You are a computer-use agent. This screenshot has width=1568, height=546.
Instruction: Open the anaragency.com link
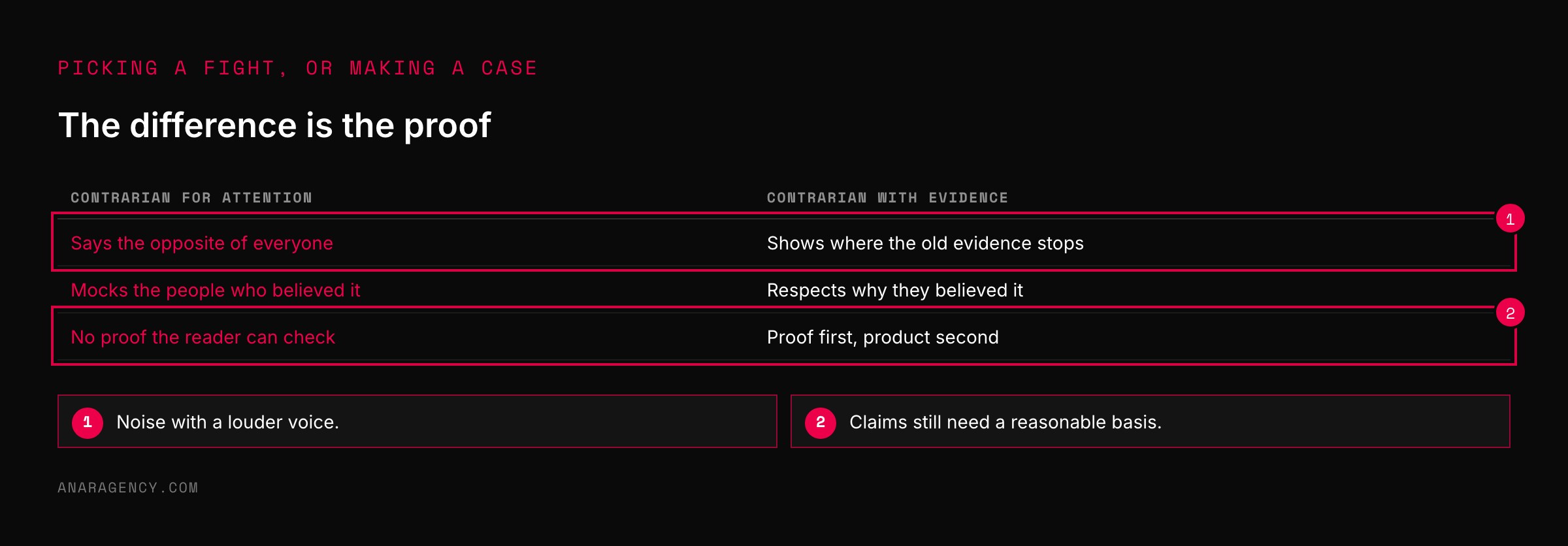coord(128,488)
